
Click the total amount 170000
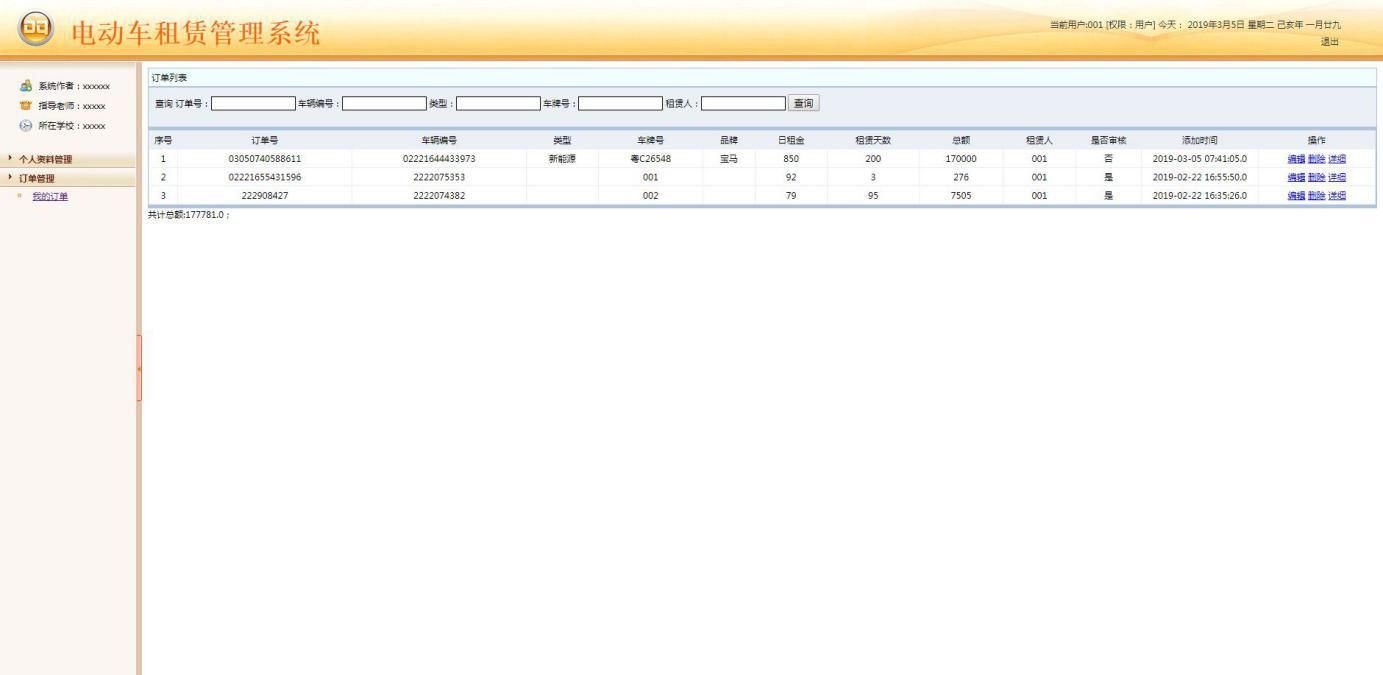click(960, 158)
